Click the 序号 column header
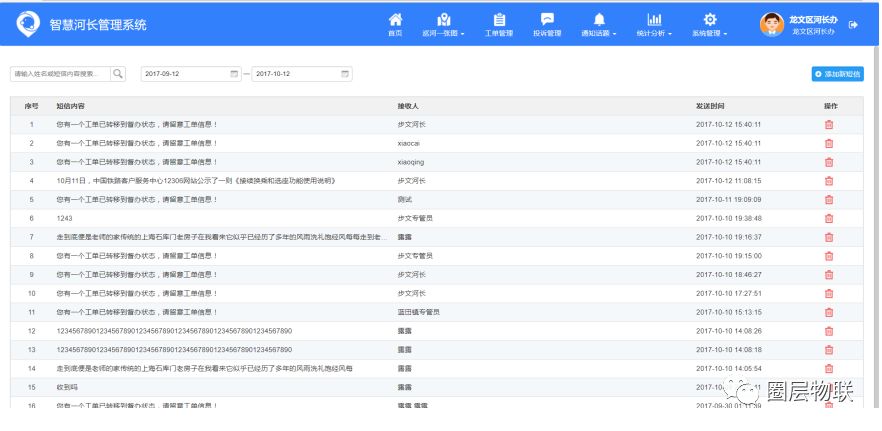 (32, 106)
